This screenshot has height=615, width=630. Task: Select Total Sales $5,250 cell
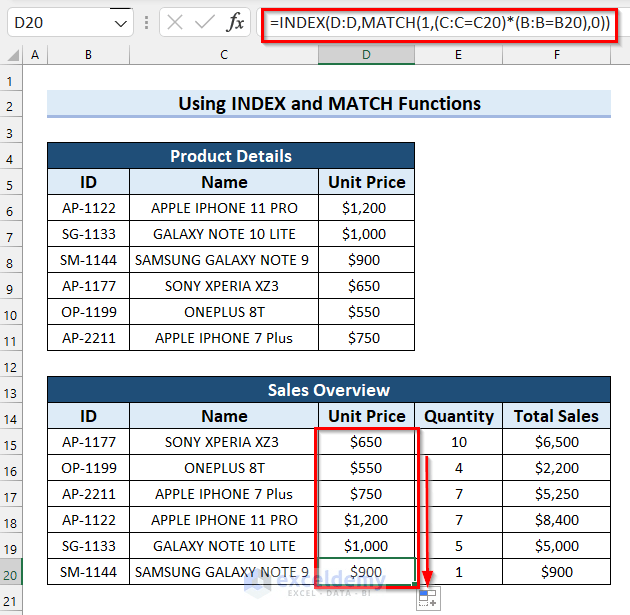[556, 494]
